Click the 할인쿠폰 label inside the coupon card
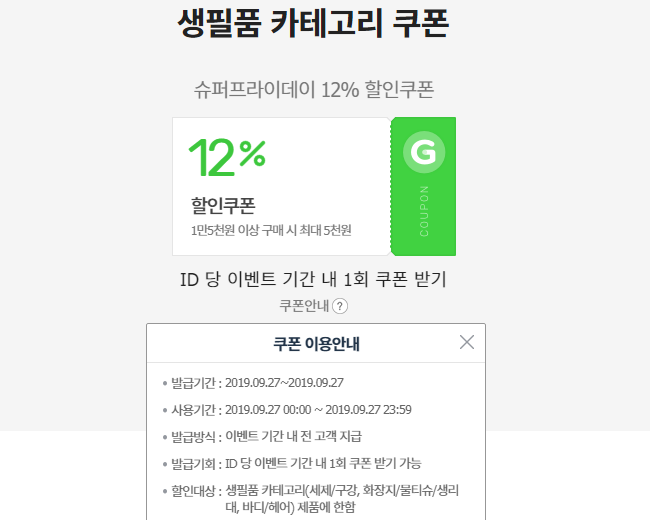This screenshot has width=650, height=520. (223, 206)
